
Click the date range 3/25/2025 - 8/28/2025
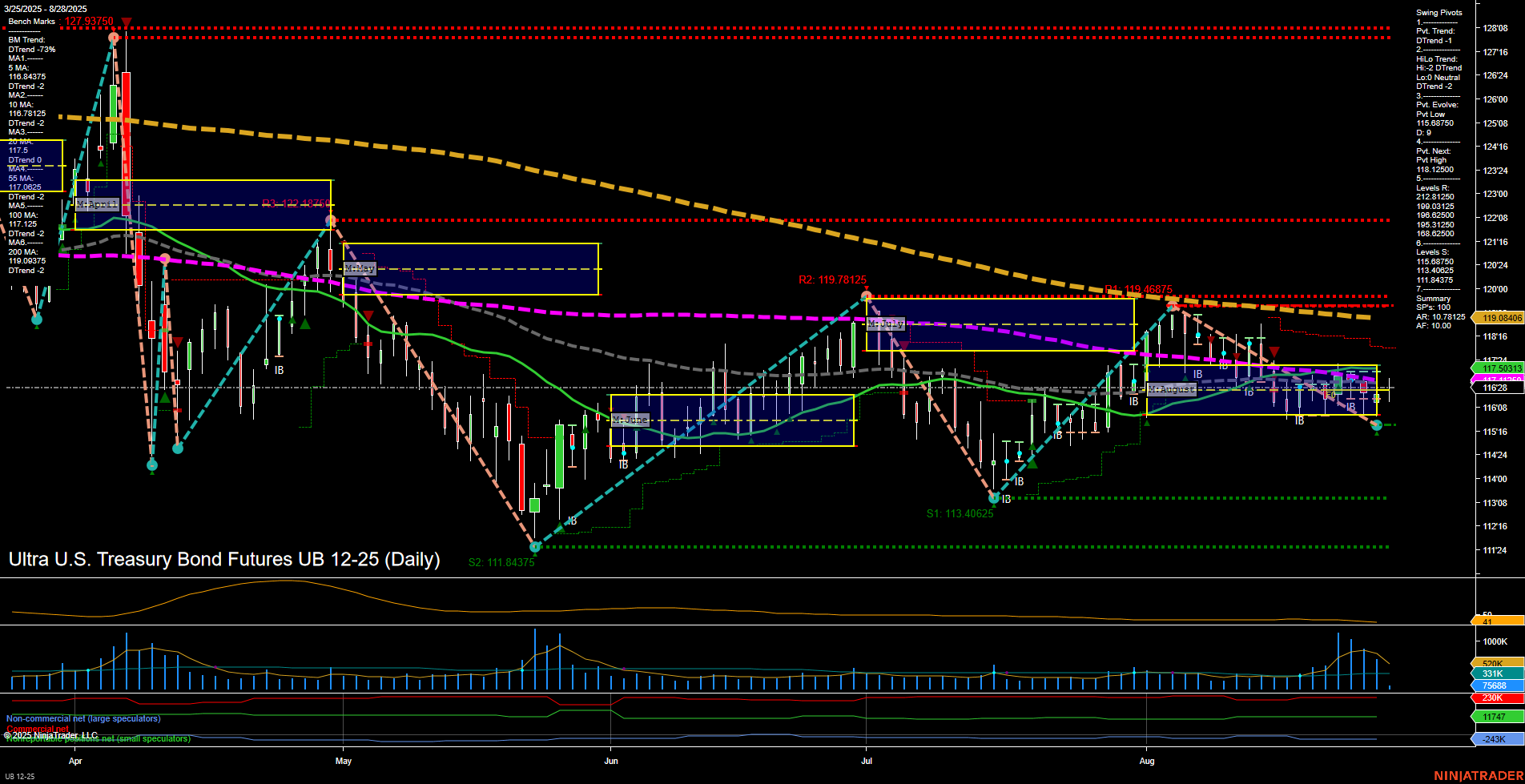46,10
